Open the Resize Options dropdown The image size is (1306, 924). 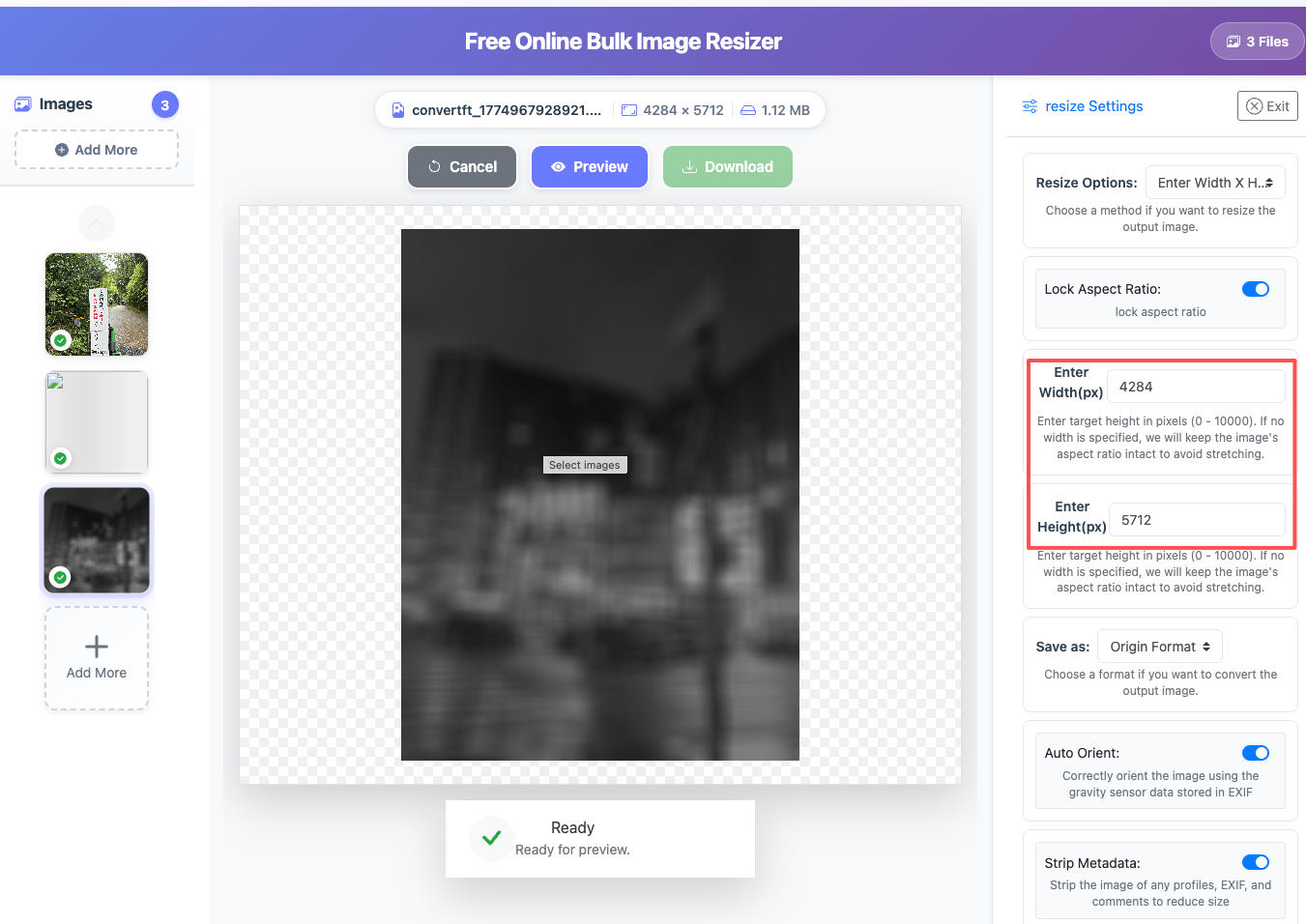[x=1215, y=183]
